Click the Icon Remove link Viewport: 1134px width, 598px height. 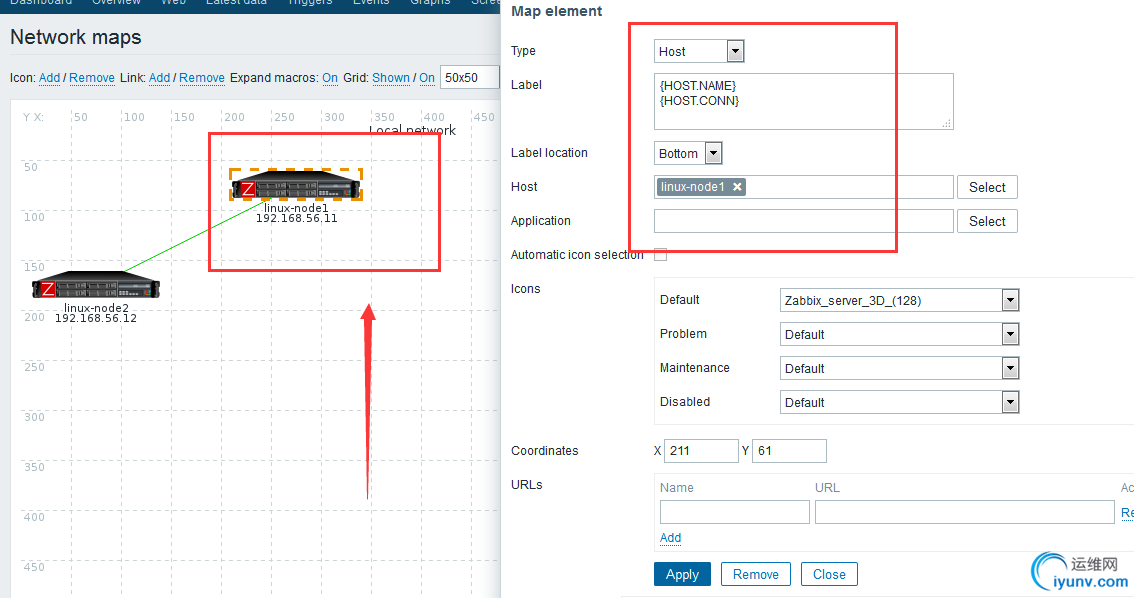tap(92, 77)
